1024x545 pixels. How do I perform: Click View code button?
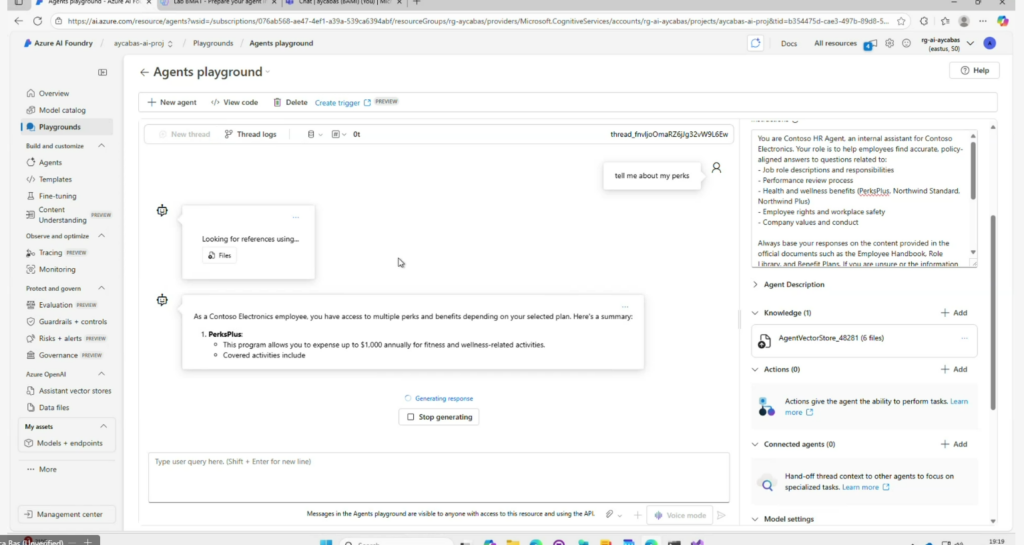click(x=234, y=102)
